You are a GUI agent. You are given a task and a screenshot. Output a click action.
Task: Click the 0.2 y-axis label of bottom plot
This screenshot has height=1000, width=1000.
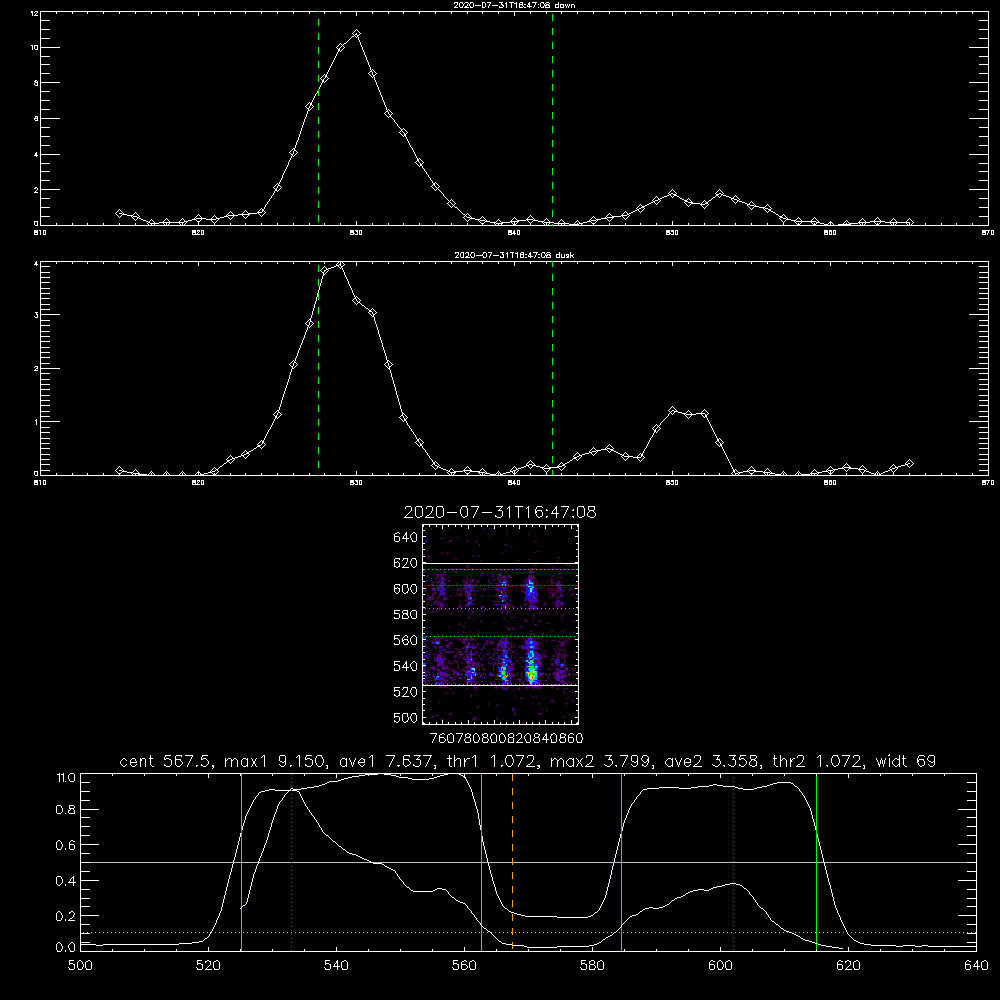(66, 916)
